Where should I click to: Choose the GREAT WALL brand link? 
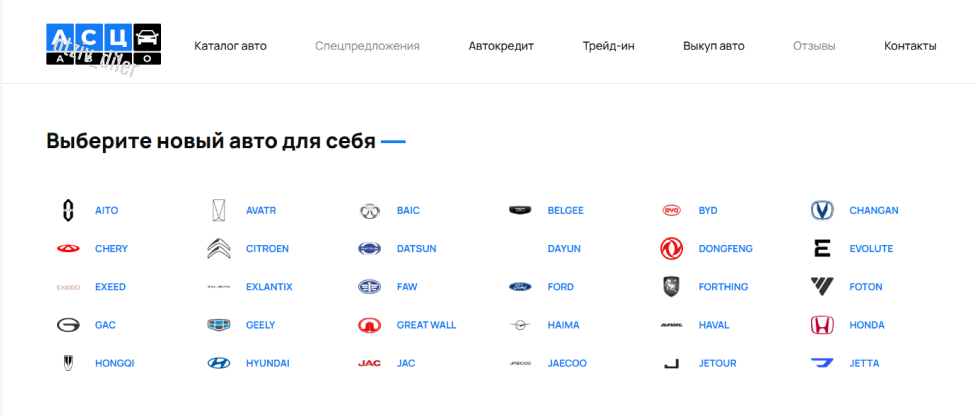click(426, 325)
